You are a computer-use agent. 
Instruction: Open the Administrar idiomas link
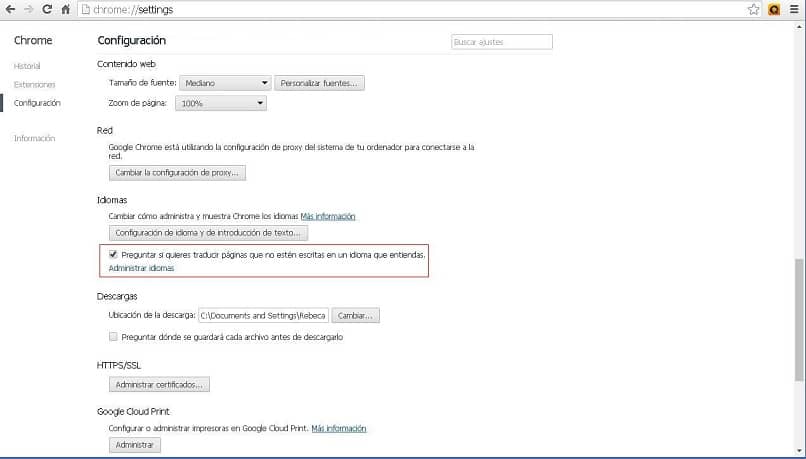click(141, 268)
